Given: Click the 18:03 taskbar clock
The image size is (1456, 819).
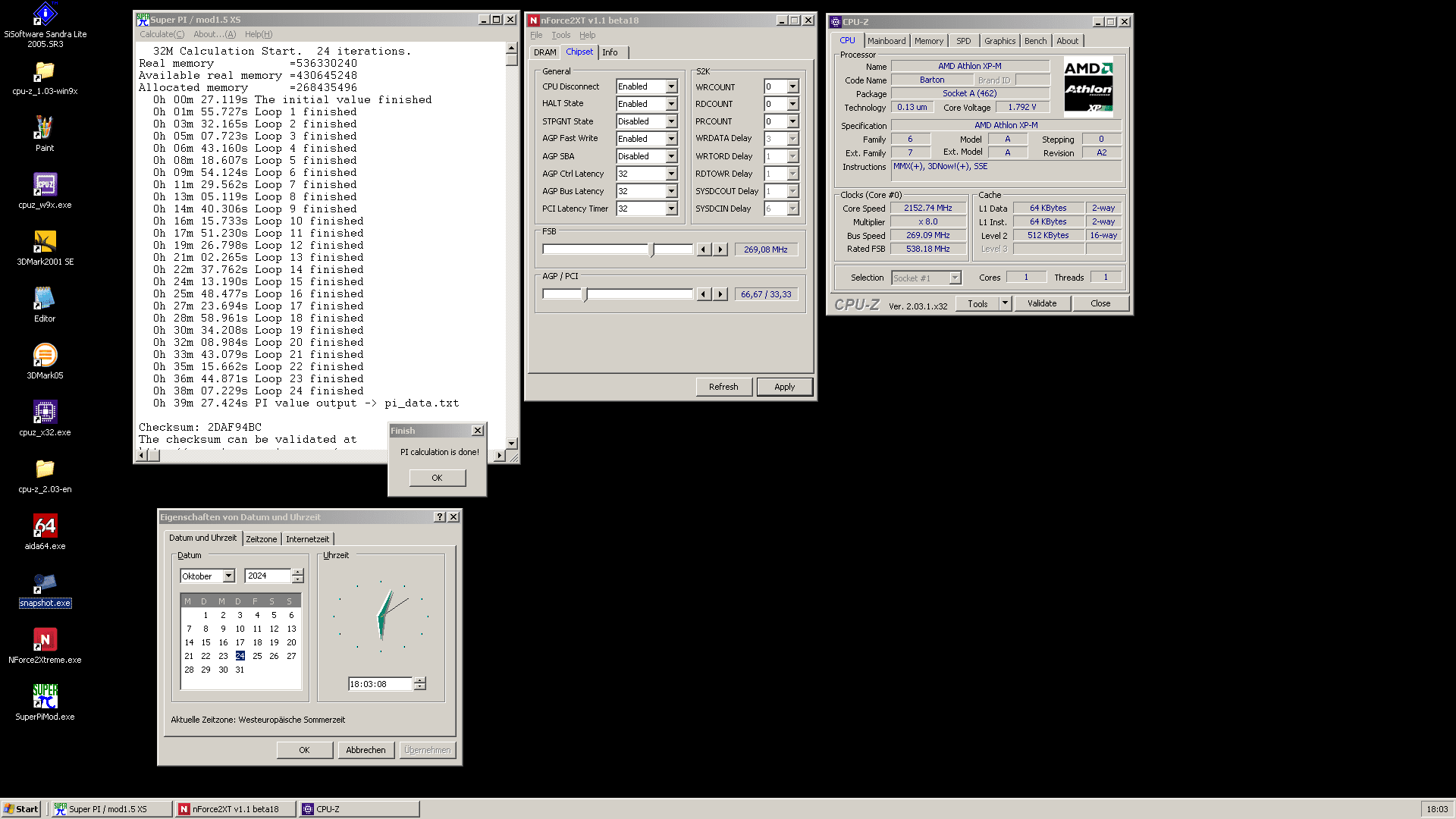Looking at the screenshot, I should 1437,809.
